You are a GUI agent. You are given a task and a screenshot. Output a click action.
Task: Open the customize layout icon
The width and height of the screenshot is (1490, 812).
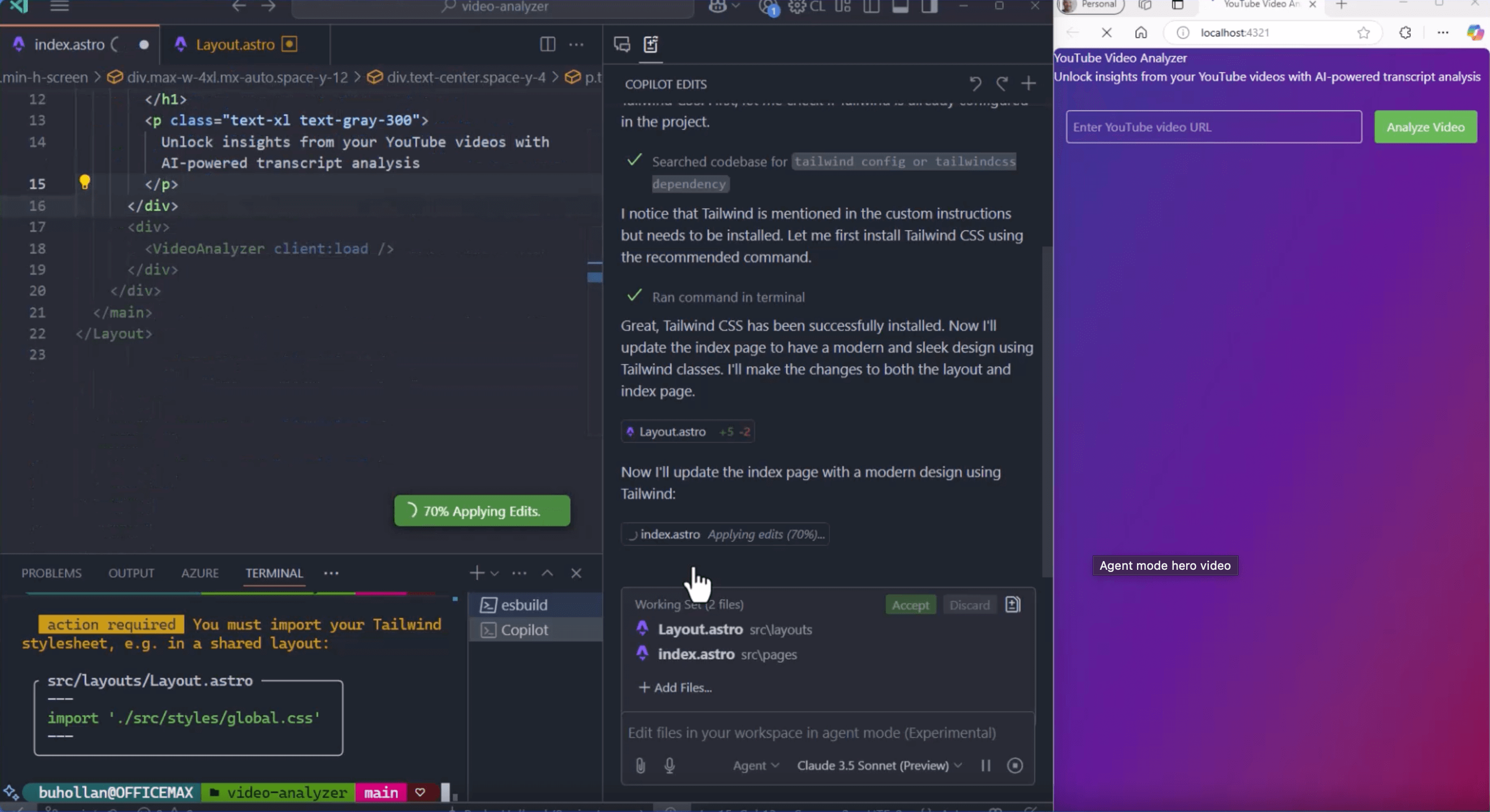[843, 6]
